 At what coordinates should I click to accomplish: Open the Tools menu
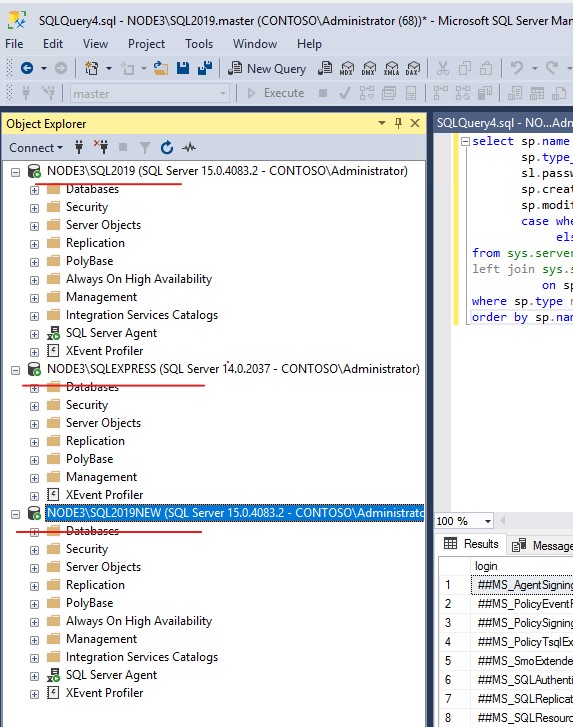tap(199, 44)
